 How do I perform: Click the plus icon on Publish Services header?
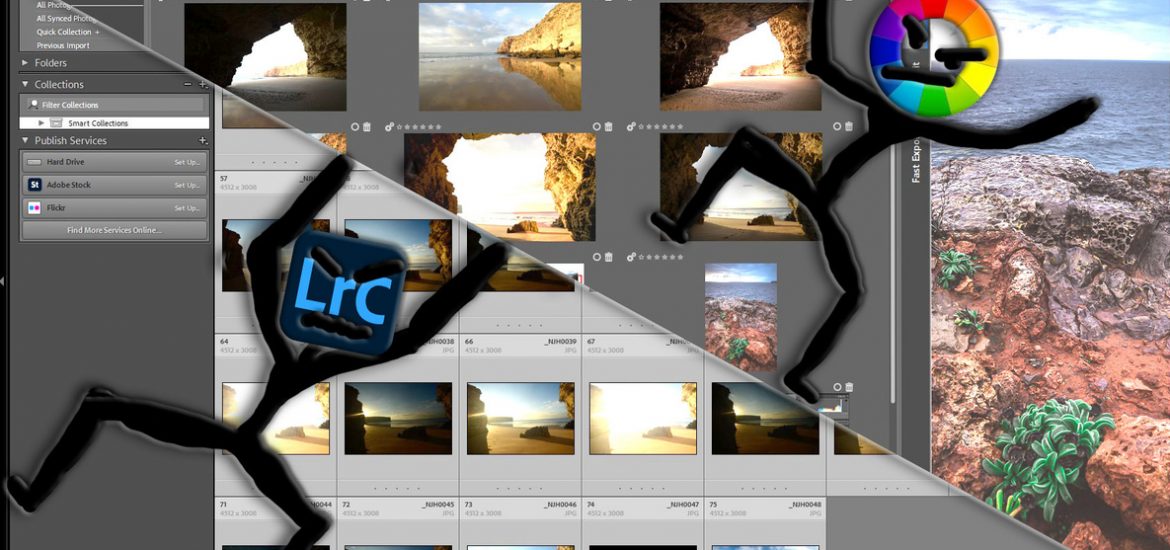[202, 140]
